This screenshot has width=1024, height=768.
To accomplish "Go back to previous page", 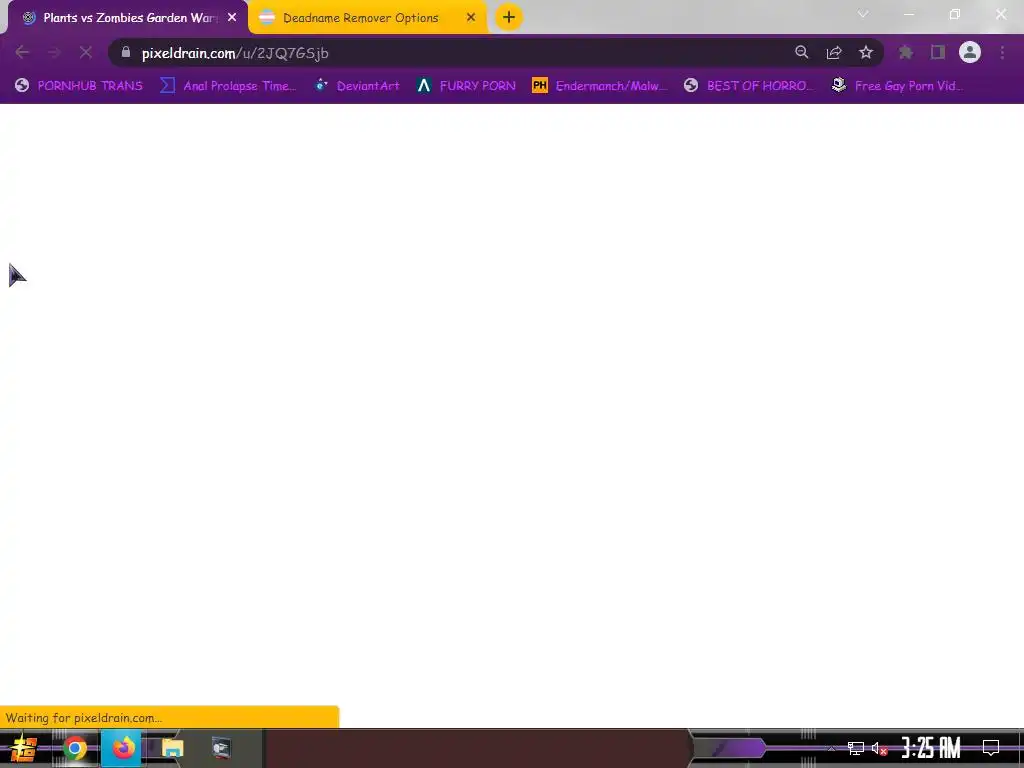I will point(22,52).
